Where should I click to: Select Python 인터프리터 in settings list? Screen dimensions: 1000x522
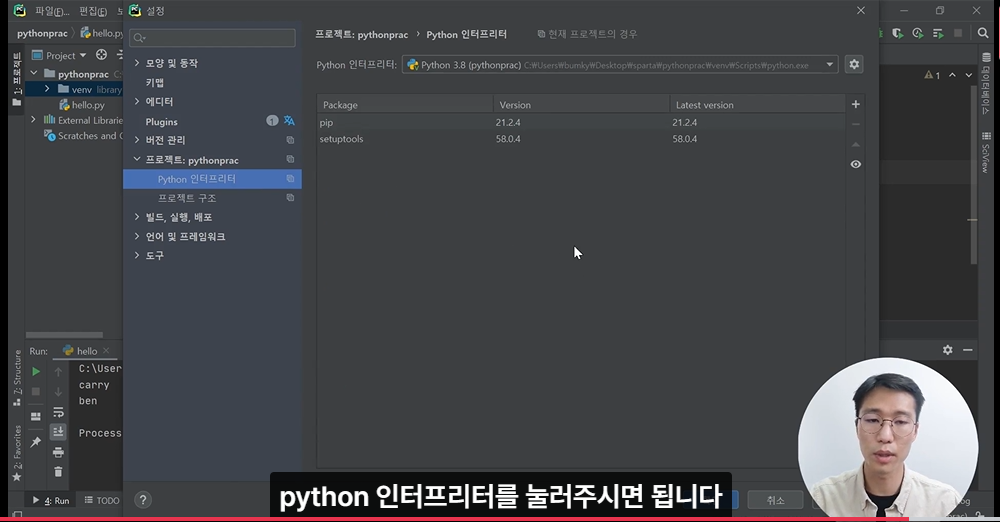click(212, 179)
